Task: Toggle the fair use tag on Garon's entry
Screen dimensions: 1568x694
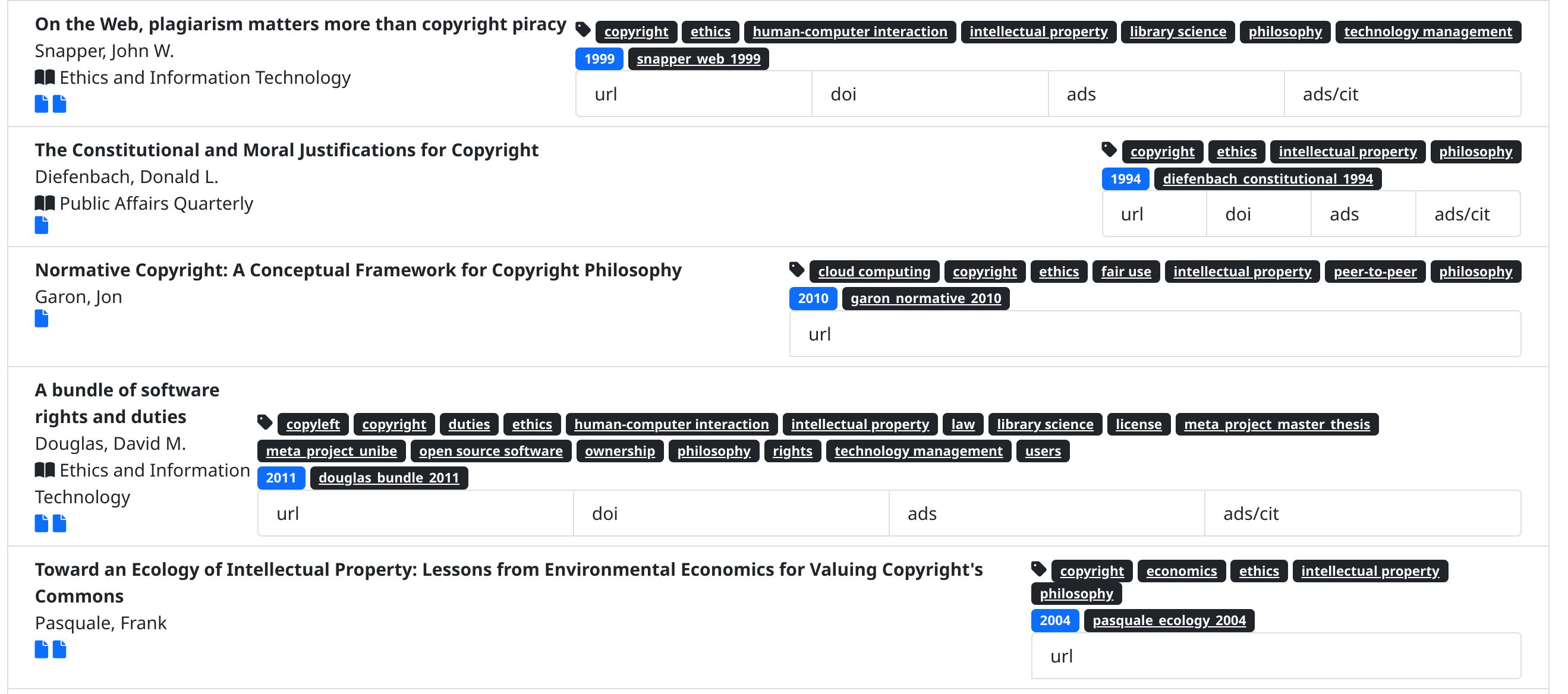Action: tap(1126, 272)
